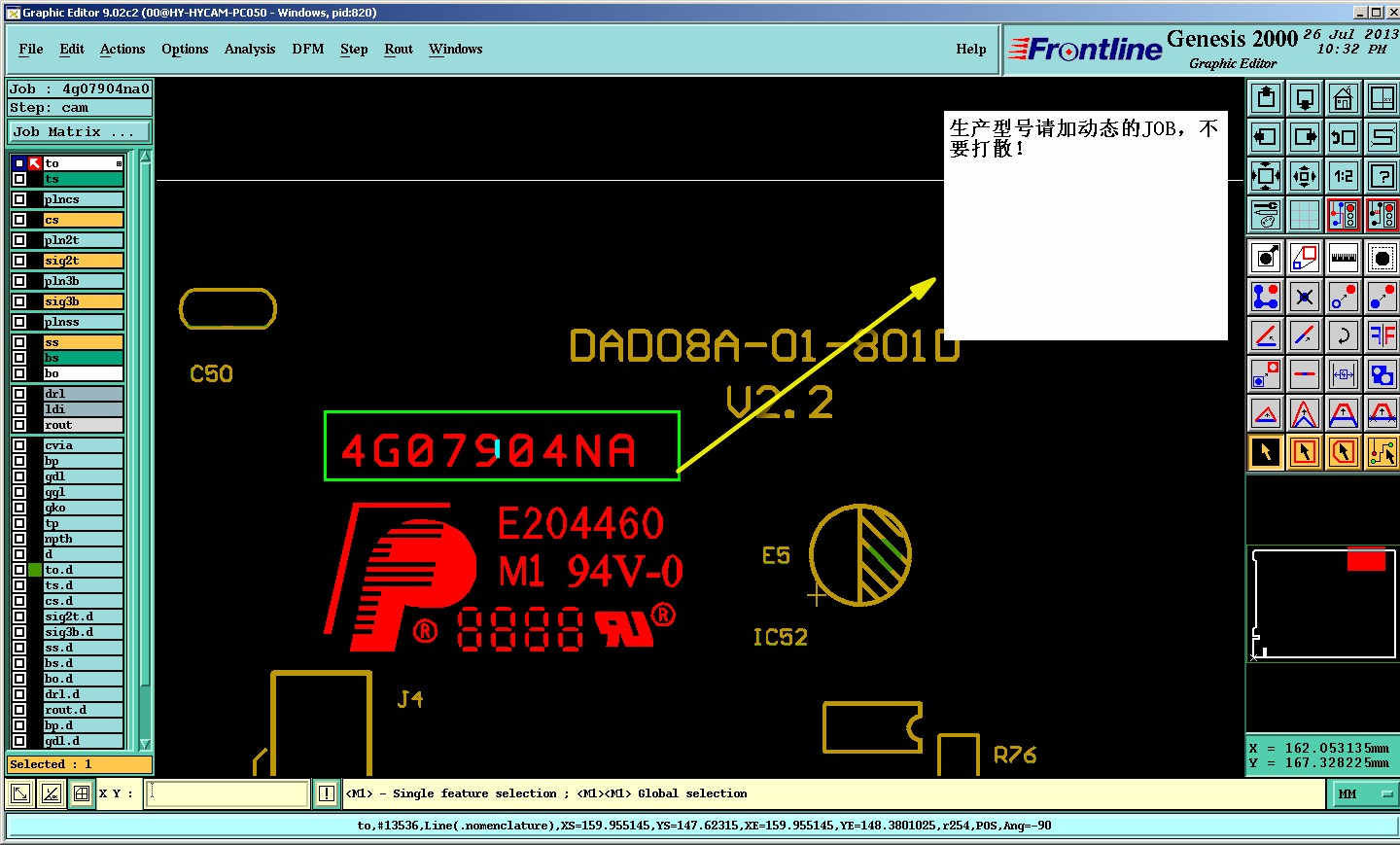Click the red arrow work-layer swatch beside to
The image size is (1400, 845).
(35, 163)
